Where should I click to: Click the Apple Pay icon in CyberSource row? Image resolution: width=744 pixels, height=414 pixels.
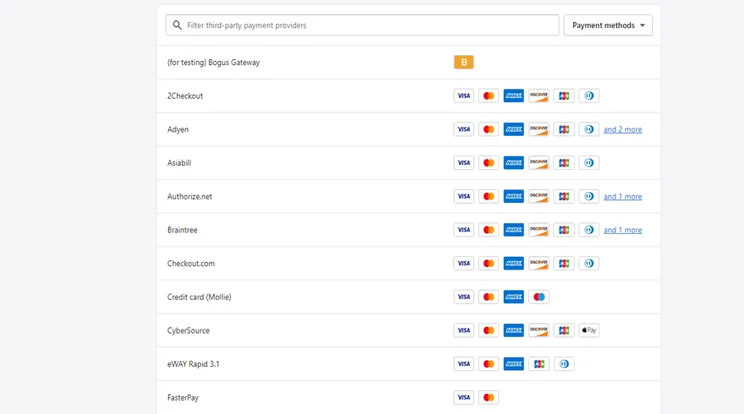589,331
